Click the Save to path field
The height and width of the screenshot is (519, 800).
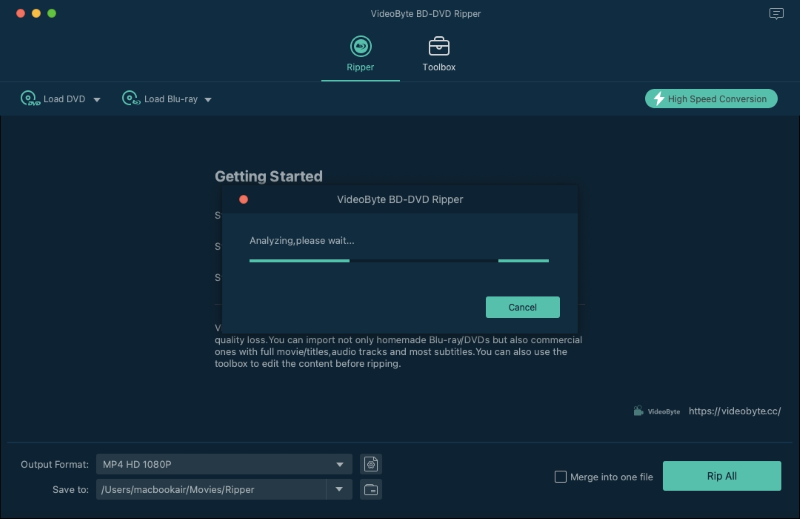(x=211, y=489)
